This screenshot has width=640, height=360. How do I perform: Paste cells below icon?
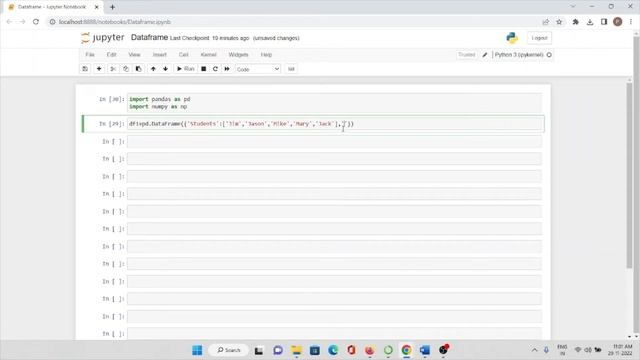[138, 69]
